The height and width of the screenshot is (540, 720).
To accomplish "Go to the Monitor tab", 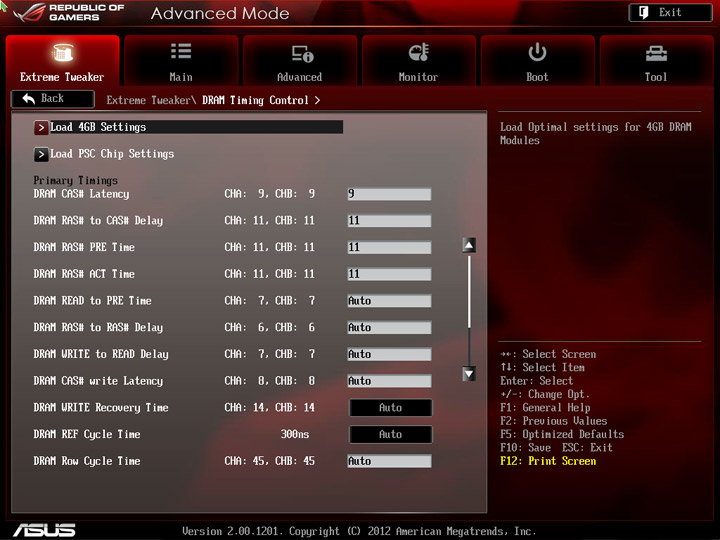I will pos(418,61).
